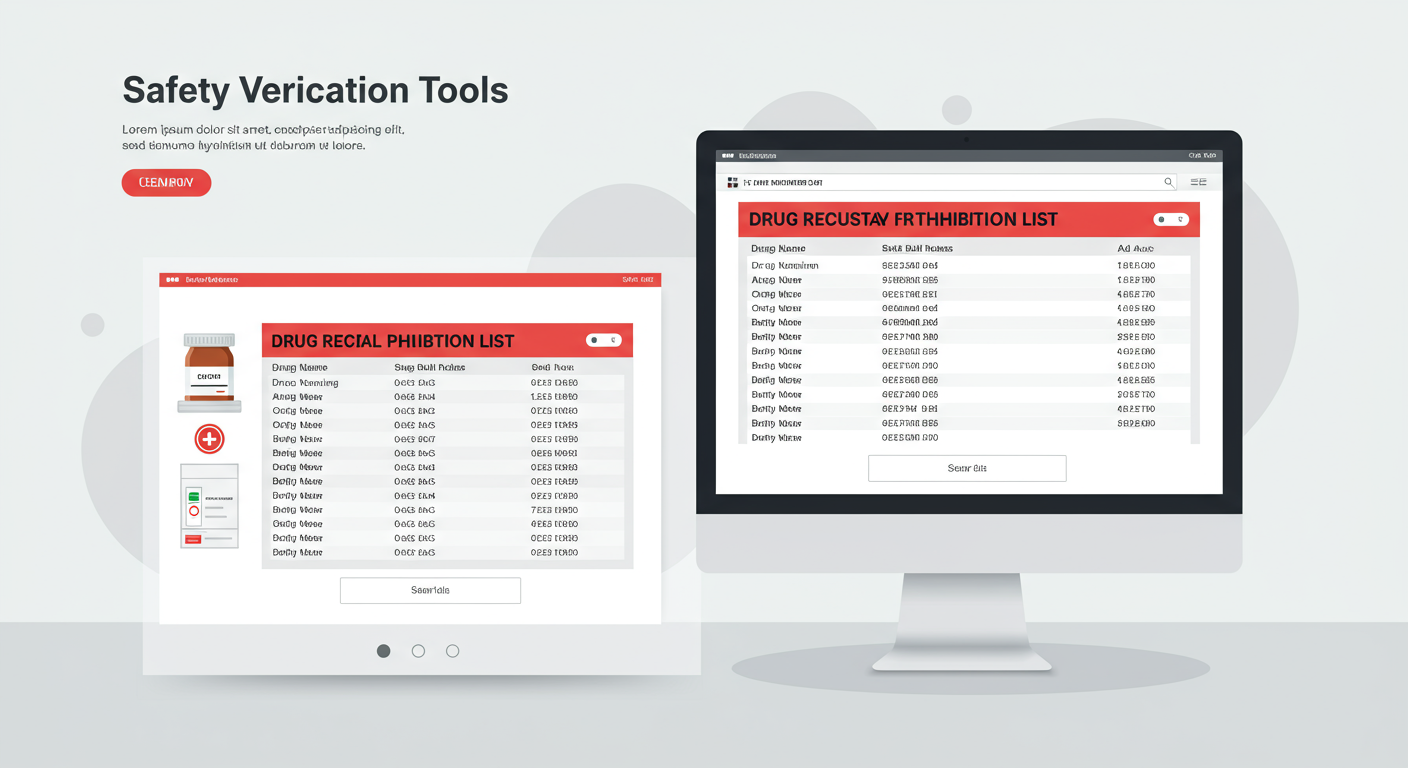Click inside the monitor's search input field

click(x=950, y=183)
